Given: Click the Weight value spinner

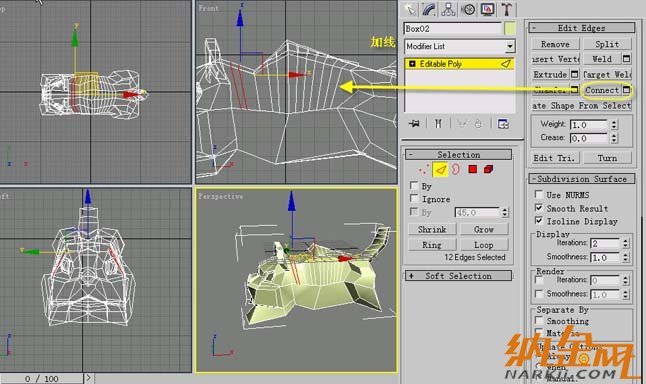Looking at the screenshot, I should (x=614, y=124).
